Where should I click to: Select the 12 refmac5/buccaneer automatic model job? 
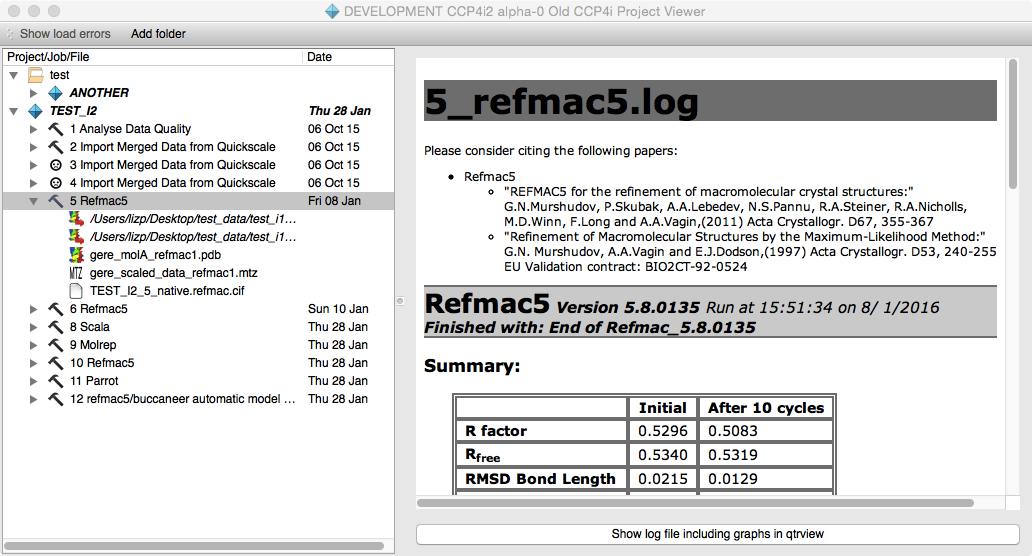pyautogui.click(x=182, y=399)
